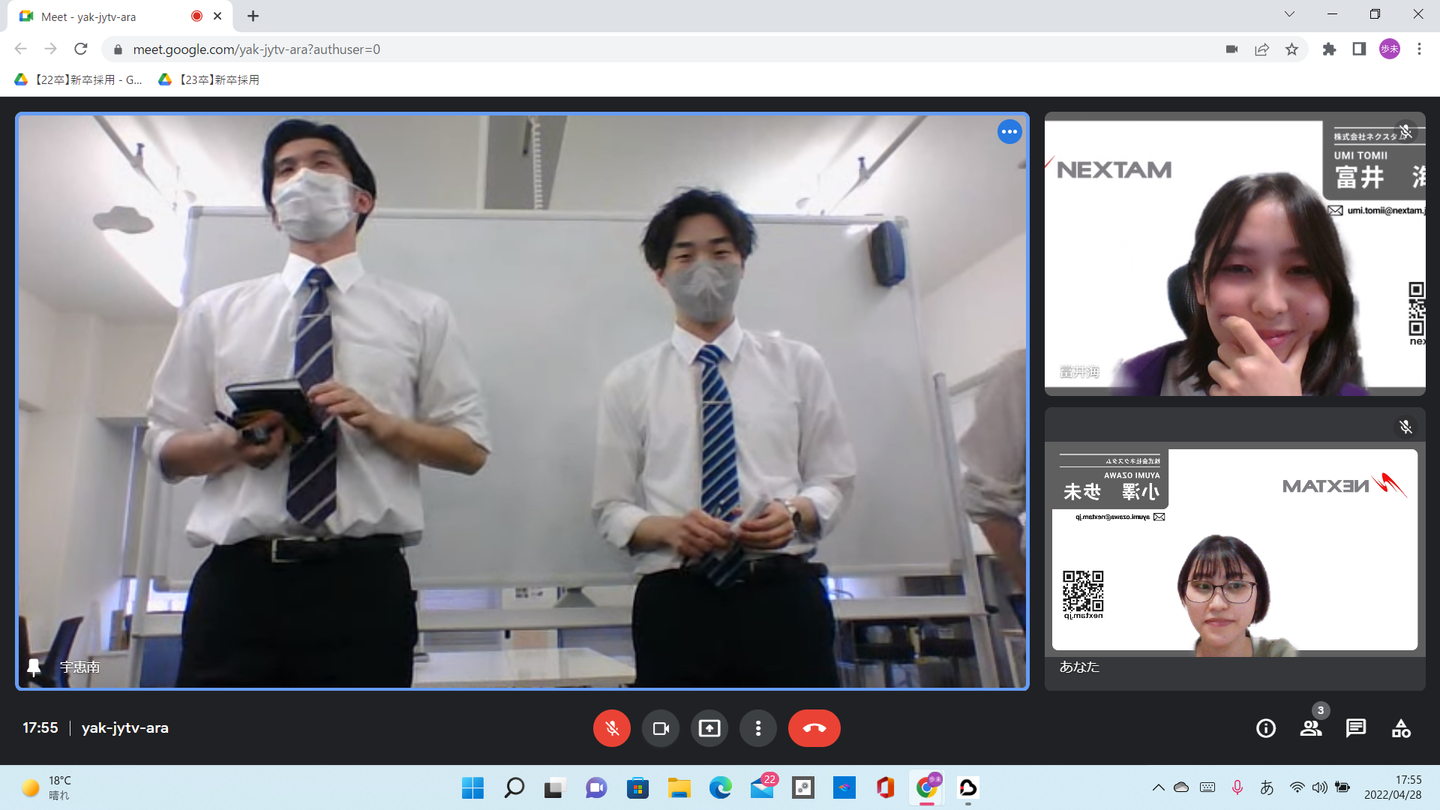This screenshot has width=1440, height=810.
Task: View site information lock icon
Action: tap(118, 49)
